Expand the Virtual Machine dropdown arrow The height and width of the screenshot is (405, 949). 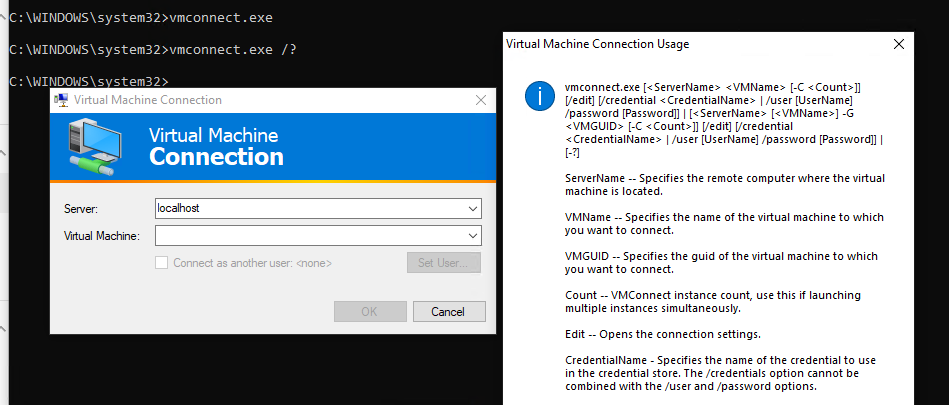pyautogui.click(x=473, y=235)
